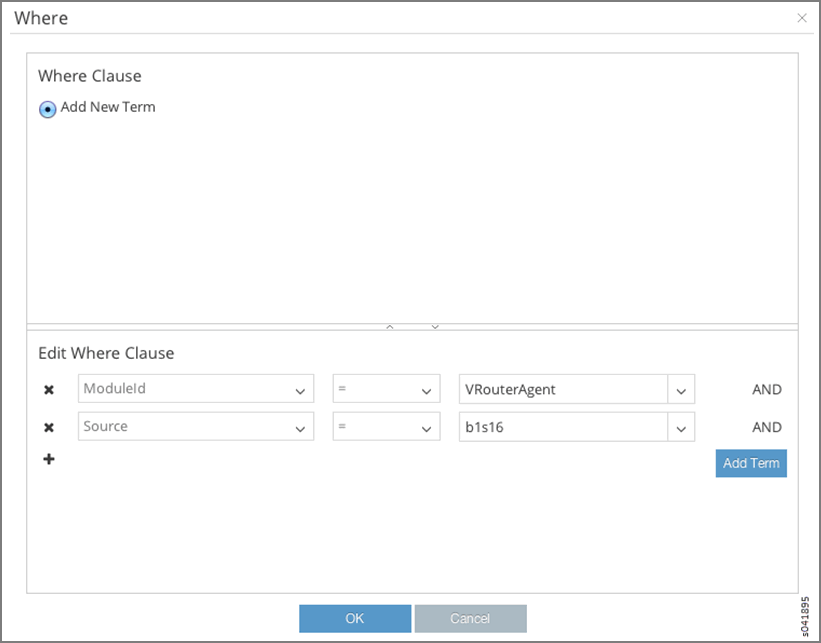Click the up chevron on the panel divider
The height and width of the screenshot is (643, 821).
point(390,327)
